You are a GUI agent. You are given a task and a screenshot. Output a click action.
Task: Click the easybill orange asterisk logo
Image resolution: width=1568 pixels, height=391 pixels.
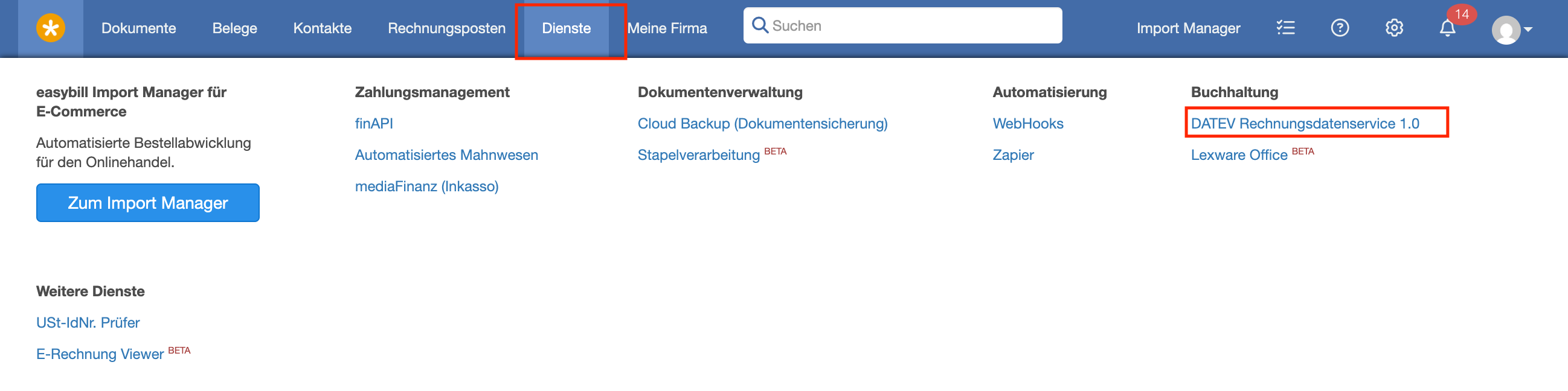(x=51, y=28)
